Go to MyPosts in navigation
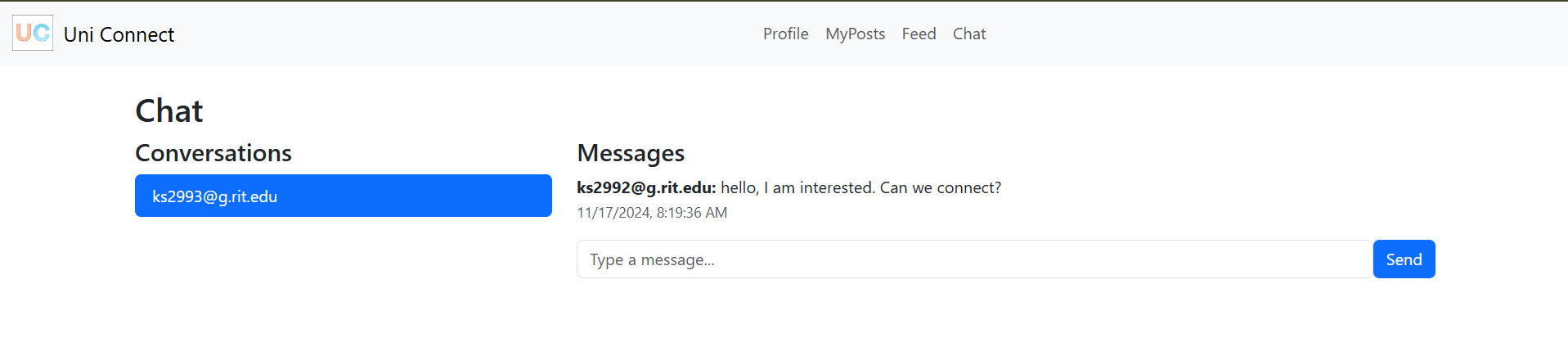The image size is (1568, 338). [x=855, y=34]
